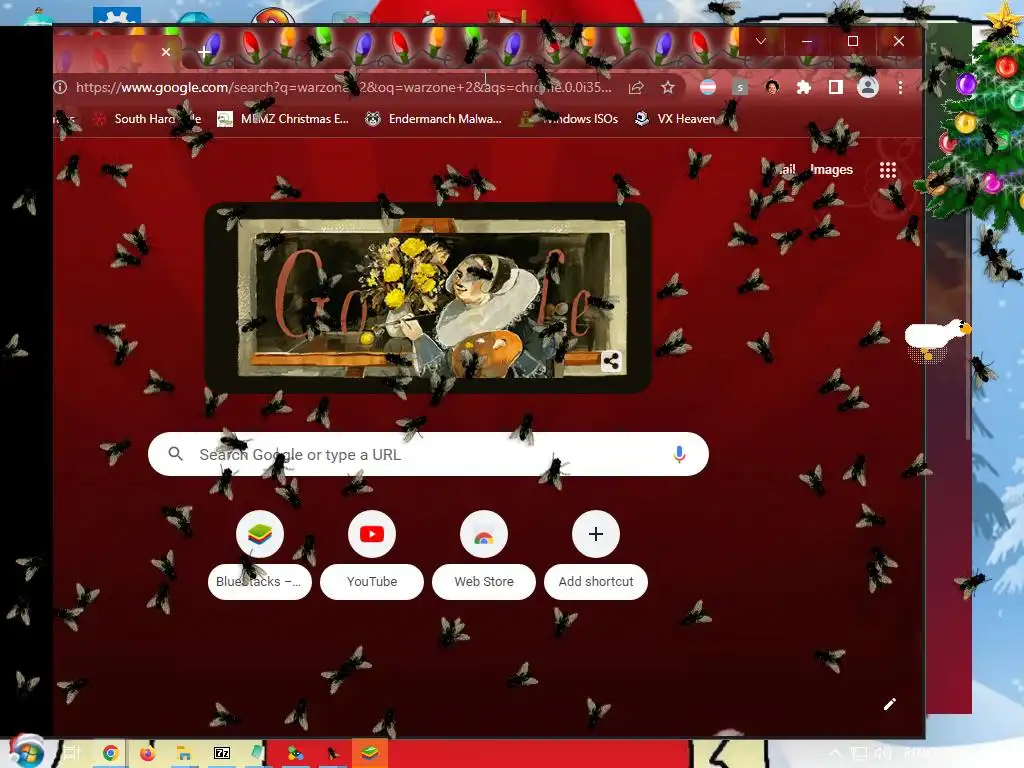1024x768 pixels.
Task: Show hidden system tray icons chevron
Action: (x=835, y=754)
